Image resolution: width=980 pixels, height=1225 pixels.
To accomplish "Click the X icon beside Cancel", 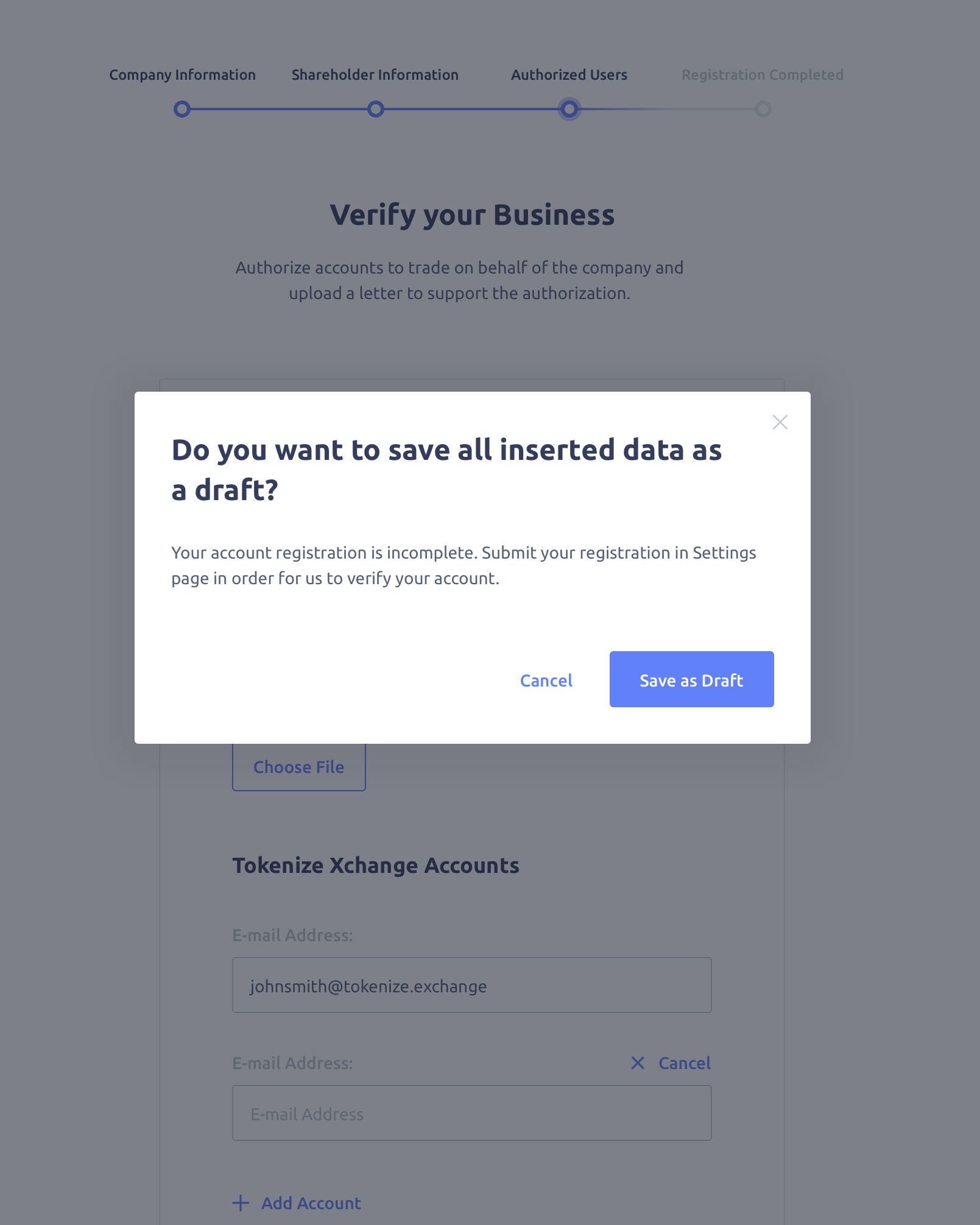I will click(x=638, y=1063).
